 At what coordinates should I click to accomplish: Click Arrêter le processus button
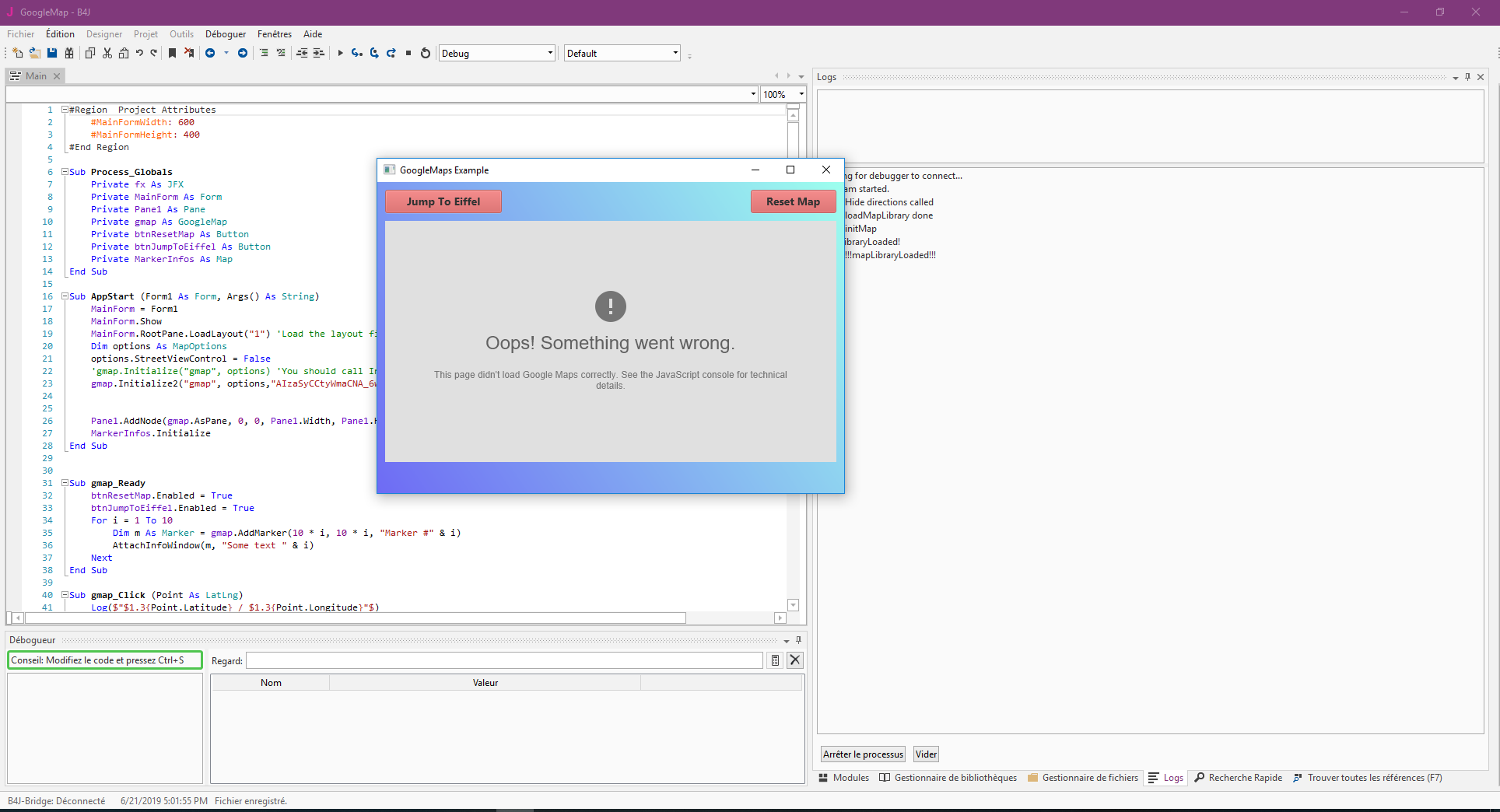pos(864,754)
